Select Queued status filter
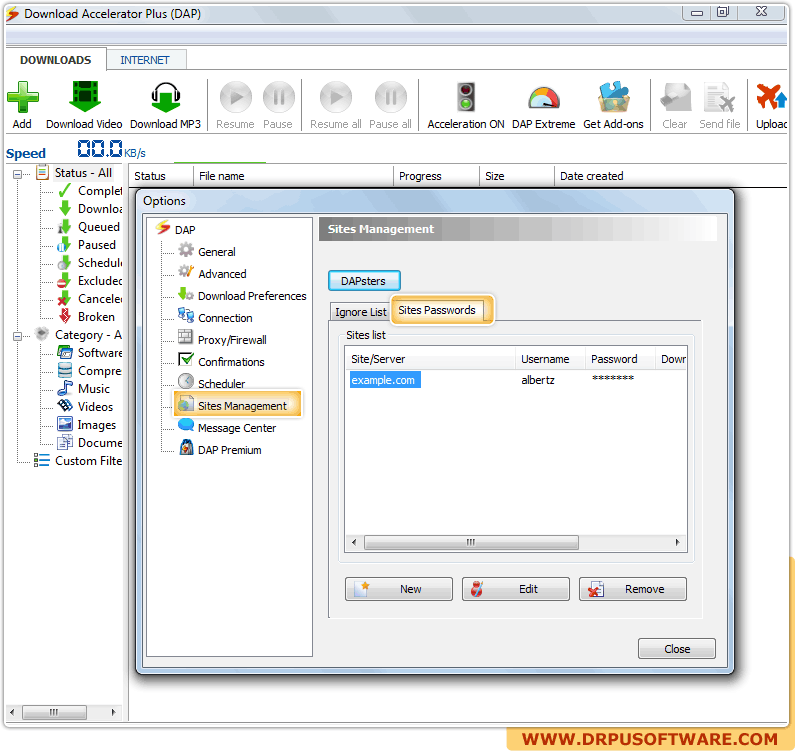This screenshot has height=751, width=795. (89, 227)
